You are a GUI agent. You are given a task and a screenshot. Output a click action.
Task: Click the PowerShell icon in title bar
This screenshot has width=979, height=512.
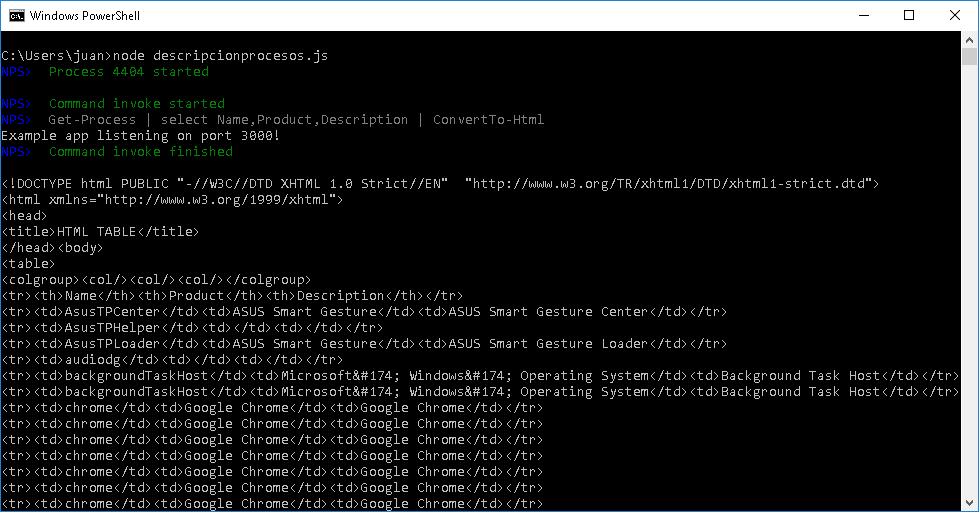coord(16,15)
